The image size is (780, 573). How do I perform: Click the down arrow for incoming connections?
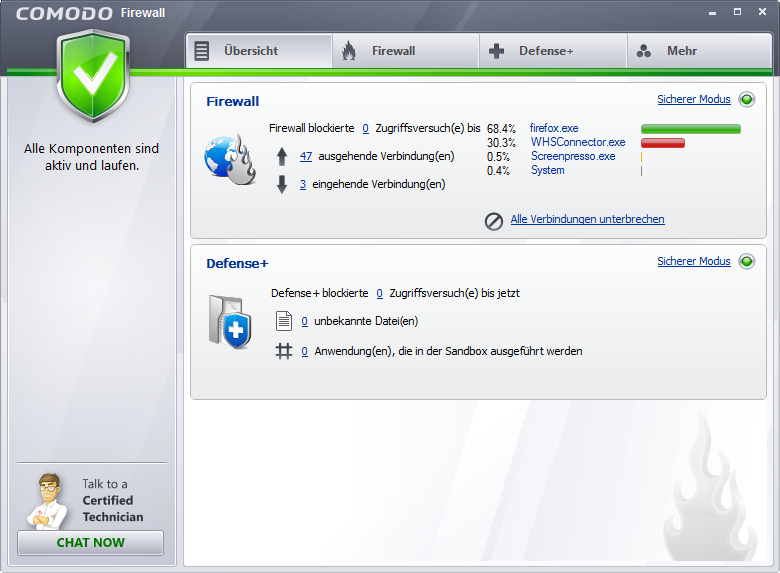(282, 184)
